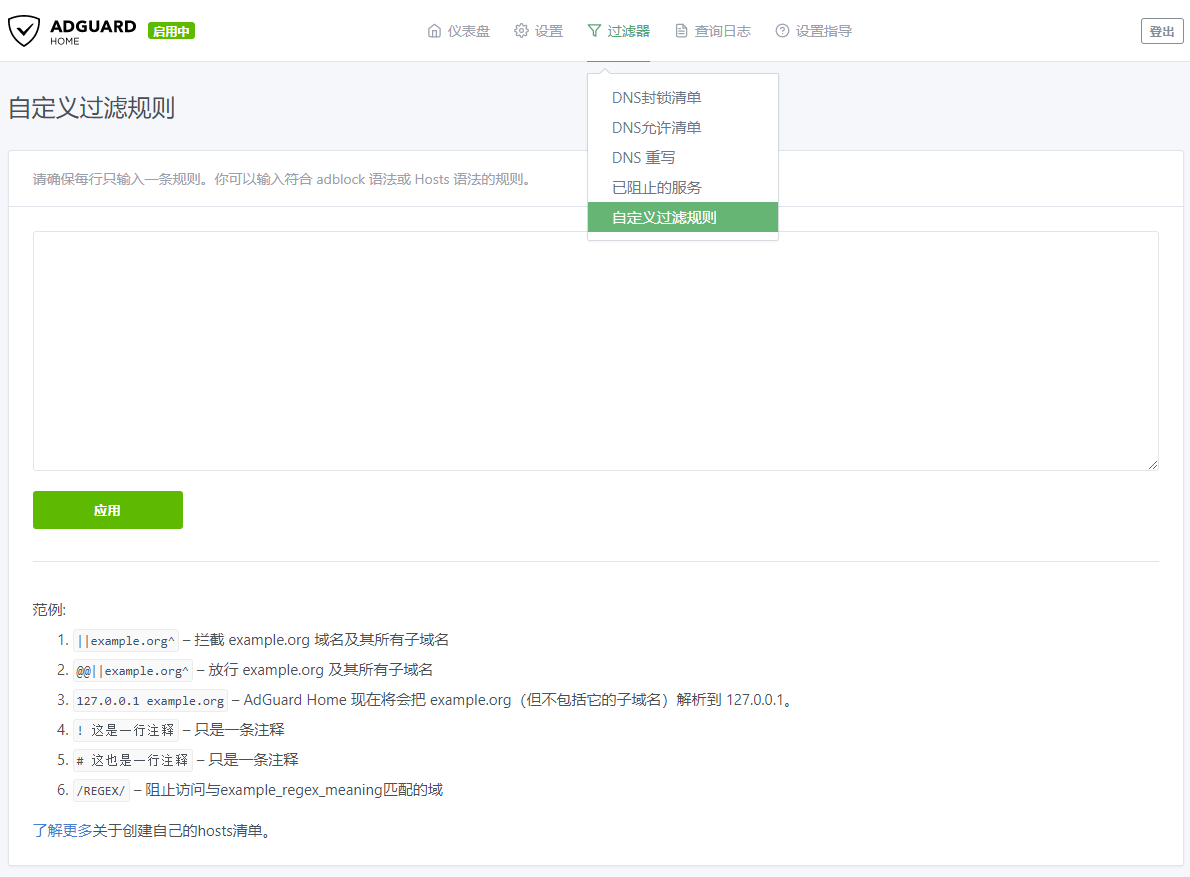Click the house icon beside 仪表盘

(x=434, y=31)
